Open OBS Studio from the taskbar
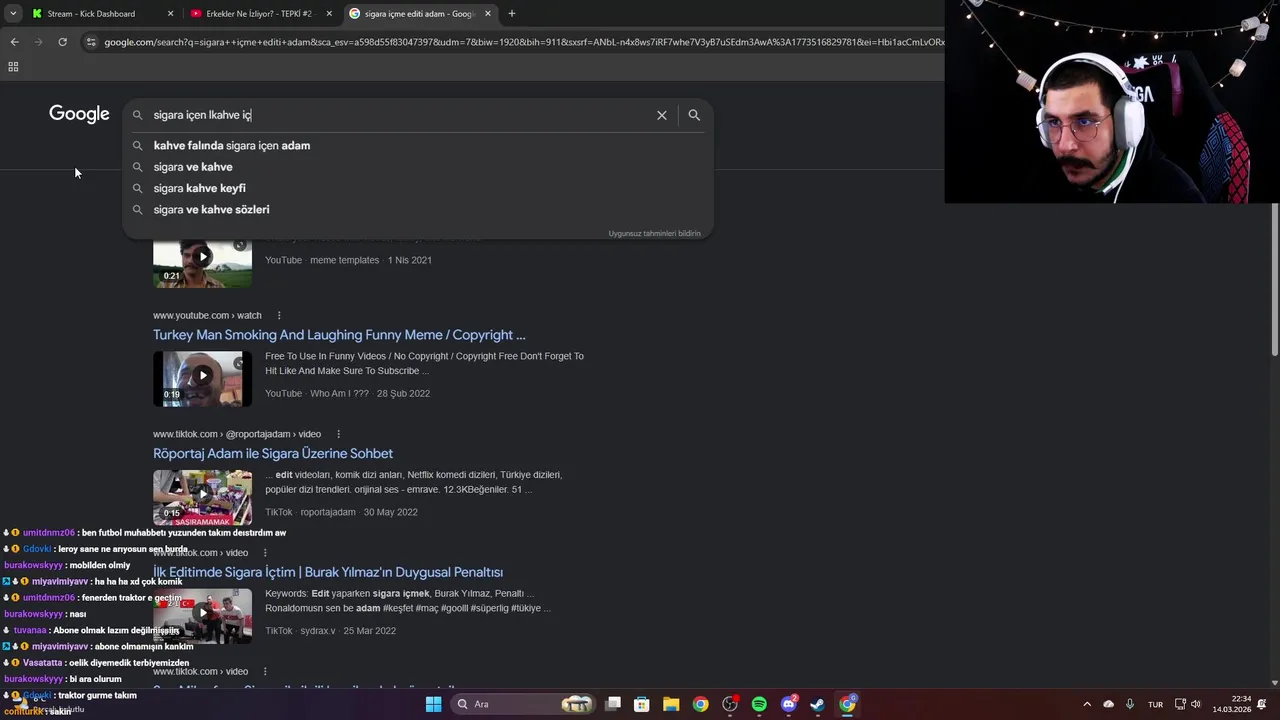 tap(730, 704)
